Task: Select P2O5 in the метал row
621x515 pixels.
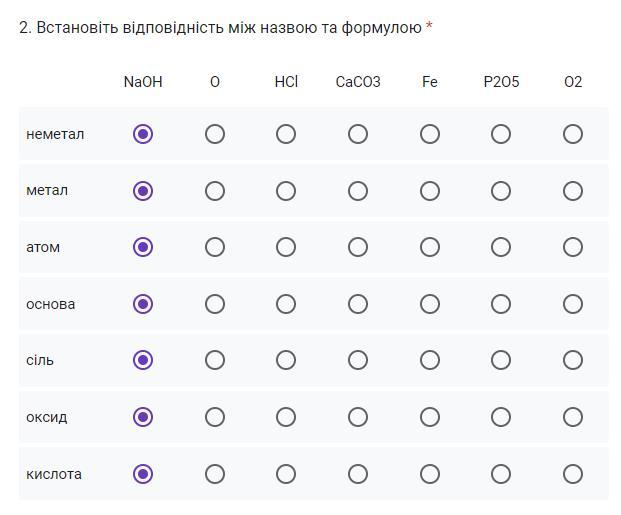Action: point(501,191)
